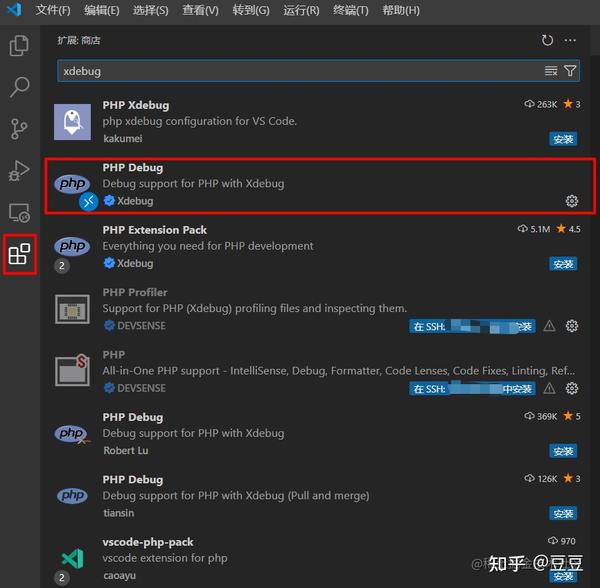Viewport: 600px width, 588px height.
Task: Open the 选择(S) menu
Action: click(150, 10)
